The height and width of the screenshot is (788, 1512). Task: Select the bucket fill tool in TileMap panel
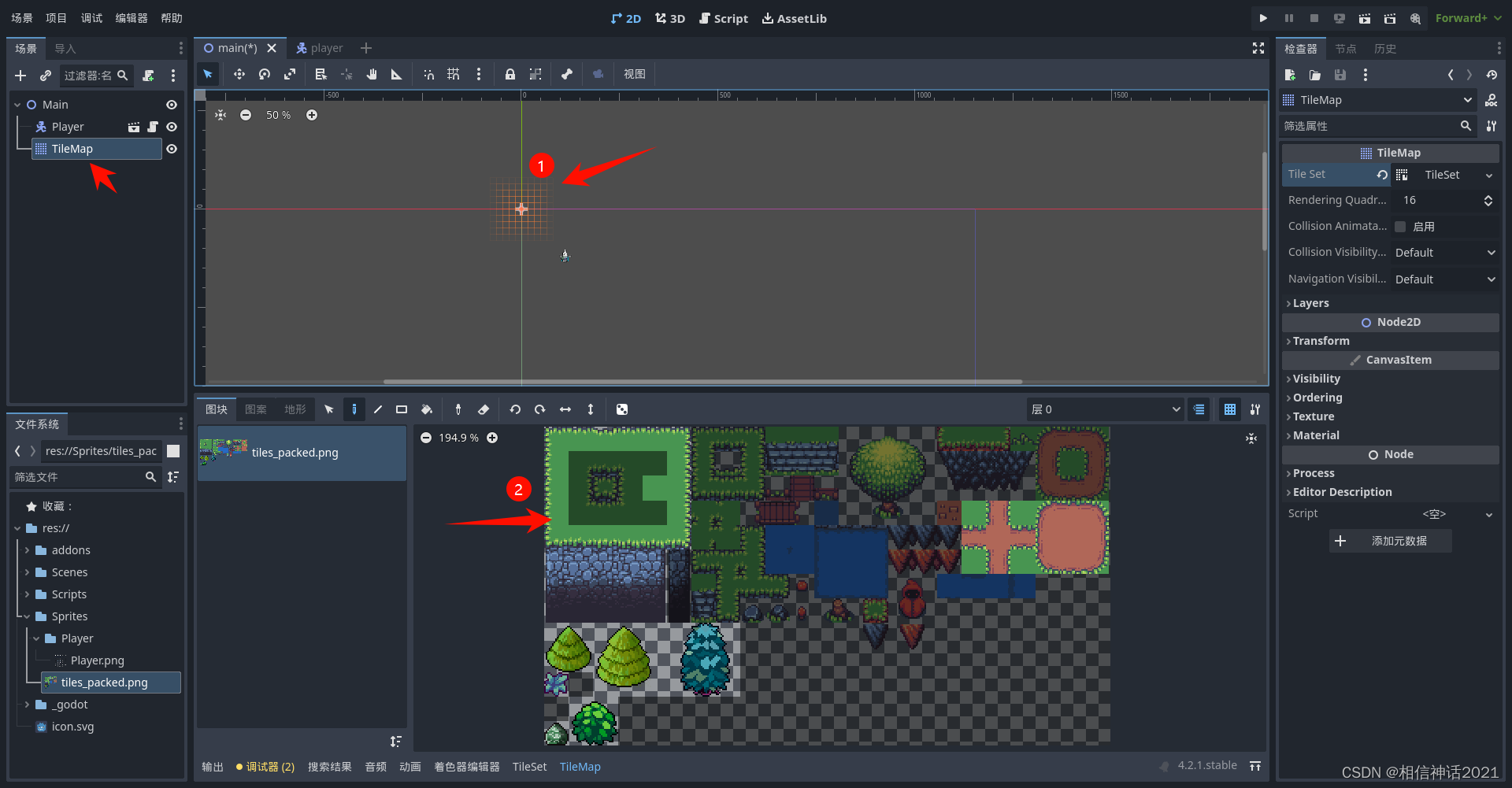coord(426,409)
